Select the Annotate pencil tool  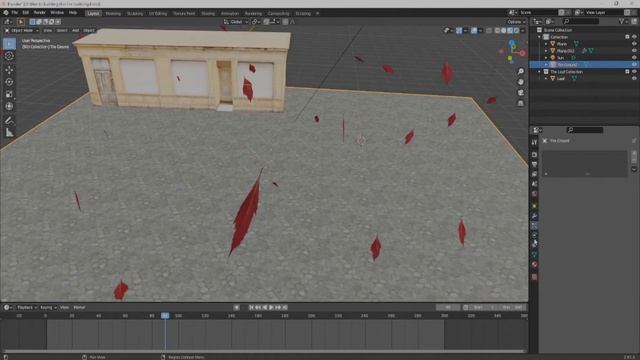[9, 120]
